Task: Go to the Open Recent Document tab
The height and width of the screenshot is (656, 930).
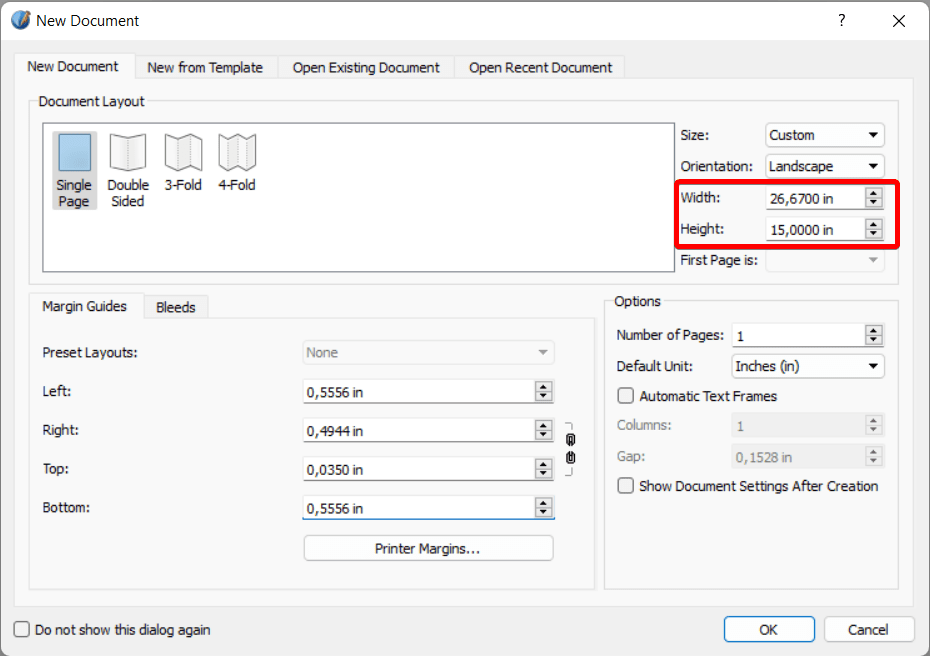Action: [x=540, y=68]
